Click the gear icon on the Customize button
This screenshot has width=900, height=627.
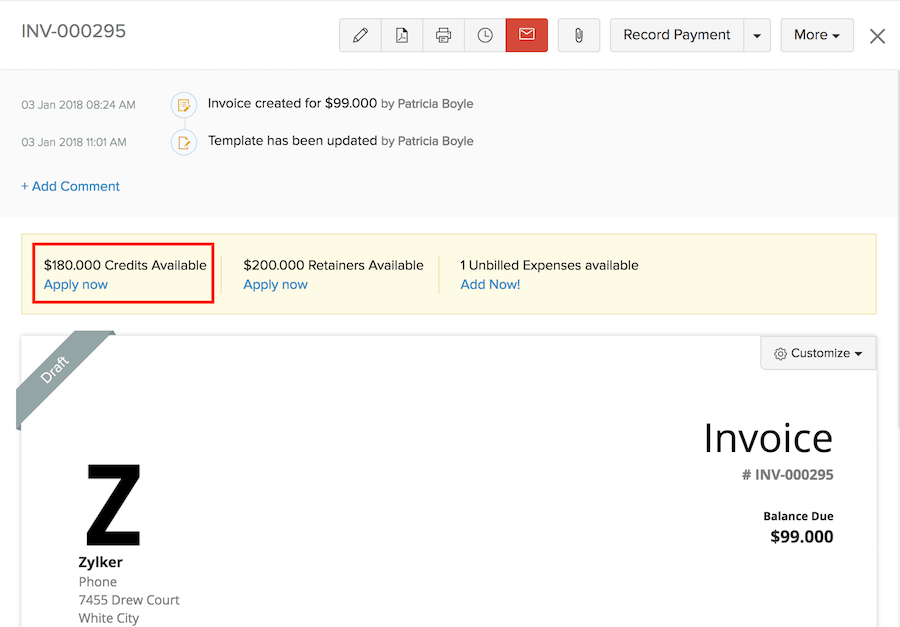(x=781, y=352)
